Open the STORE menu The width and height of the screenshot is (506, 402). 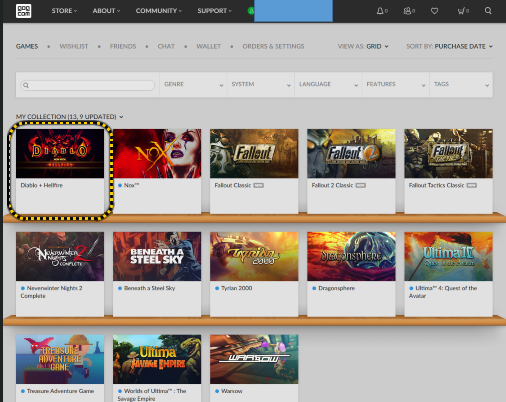tap(64, 11)
